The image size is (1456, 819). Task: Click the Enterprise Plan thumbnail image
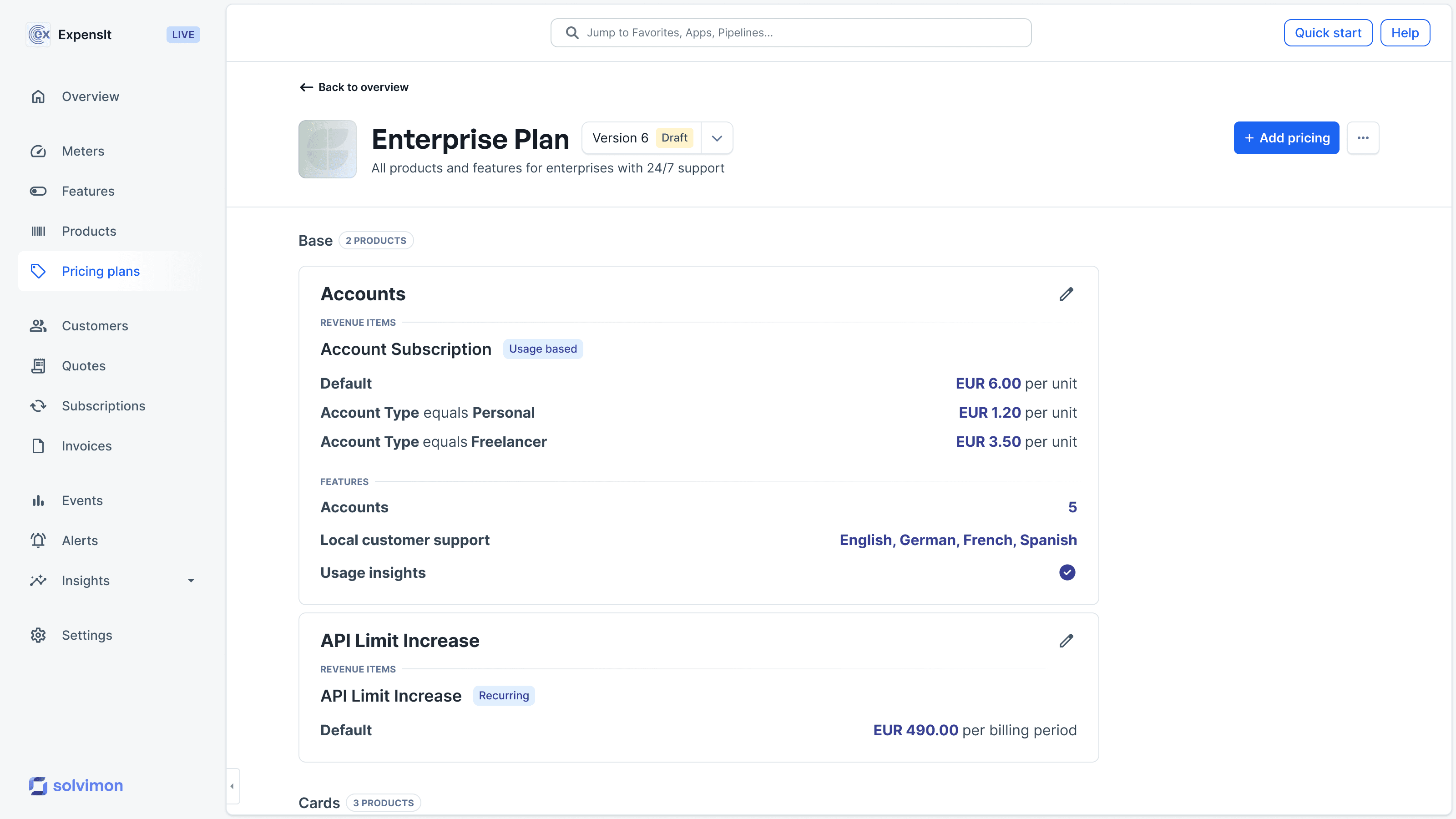click(x=327, y=149)
